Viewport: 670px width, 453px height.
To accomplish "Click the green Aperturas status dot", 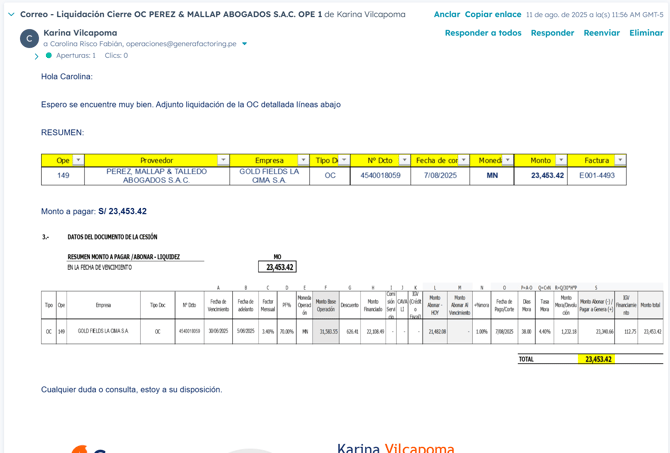I will pos(49,55).
